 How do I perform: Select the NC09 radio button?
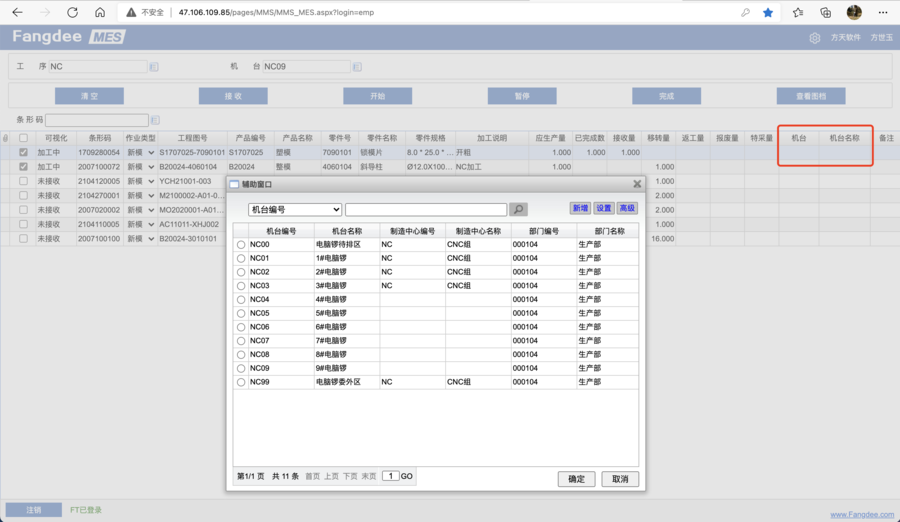tap(241, 369)
